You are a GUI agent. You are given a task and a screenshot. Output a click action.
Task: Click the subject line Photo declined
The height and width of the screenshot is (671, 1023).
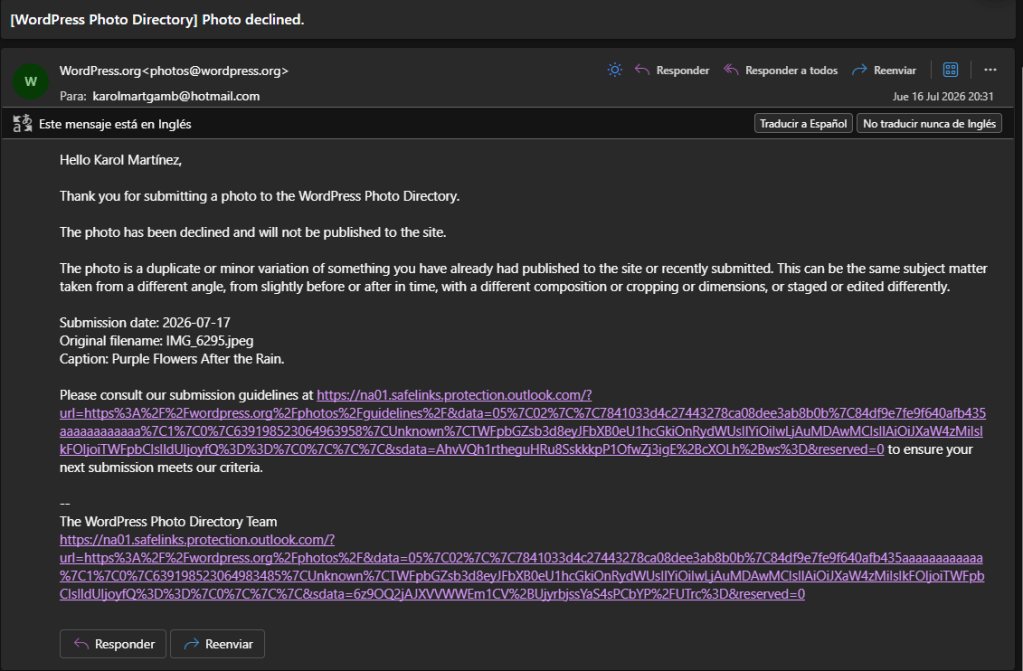click(157, 20)
